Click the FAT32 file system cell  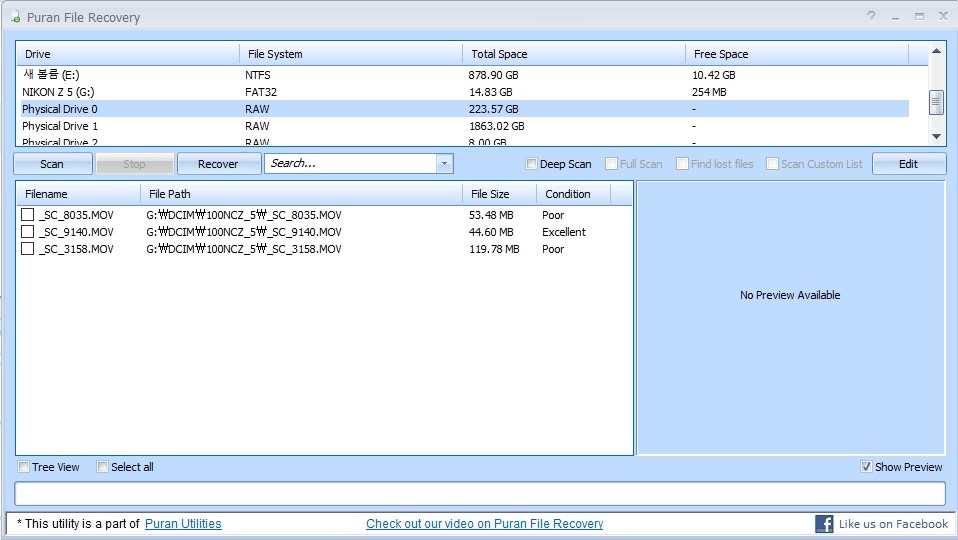[261, 92]
